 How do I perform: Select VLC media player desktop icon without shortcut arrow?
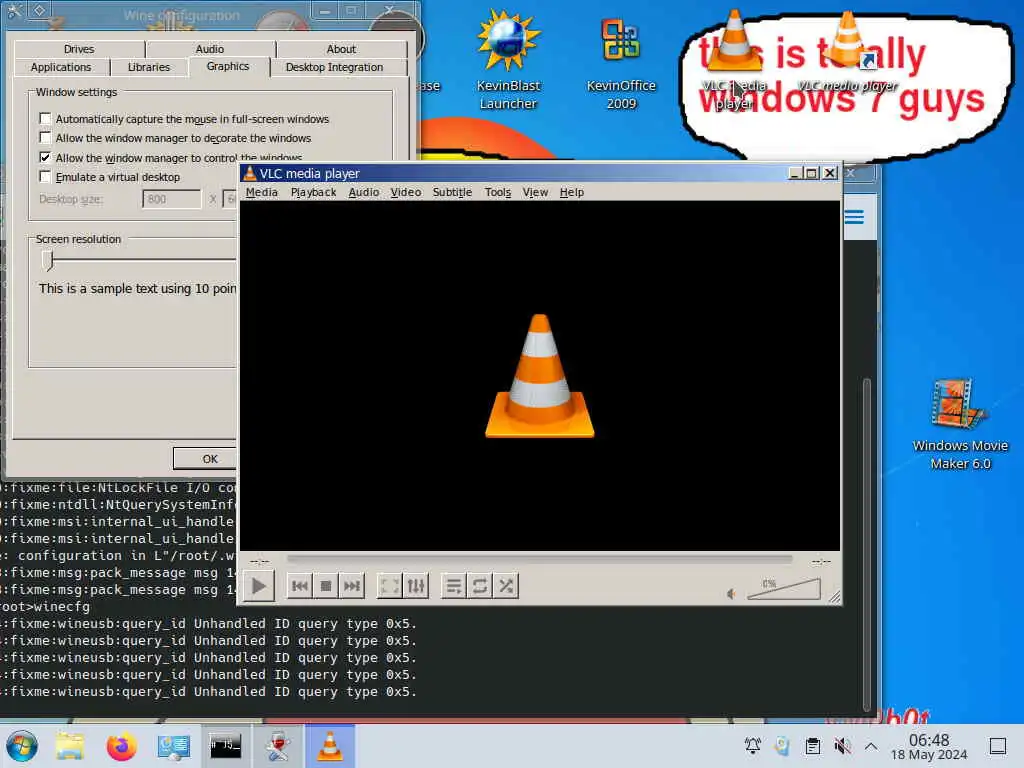click(x=734, y=59)
